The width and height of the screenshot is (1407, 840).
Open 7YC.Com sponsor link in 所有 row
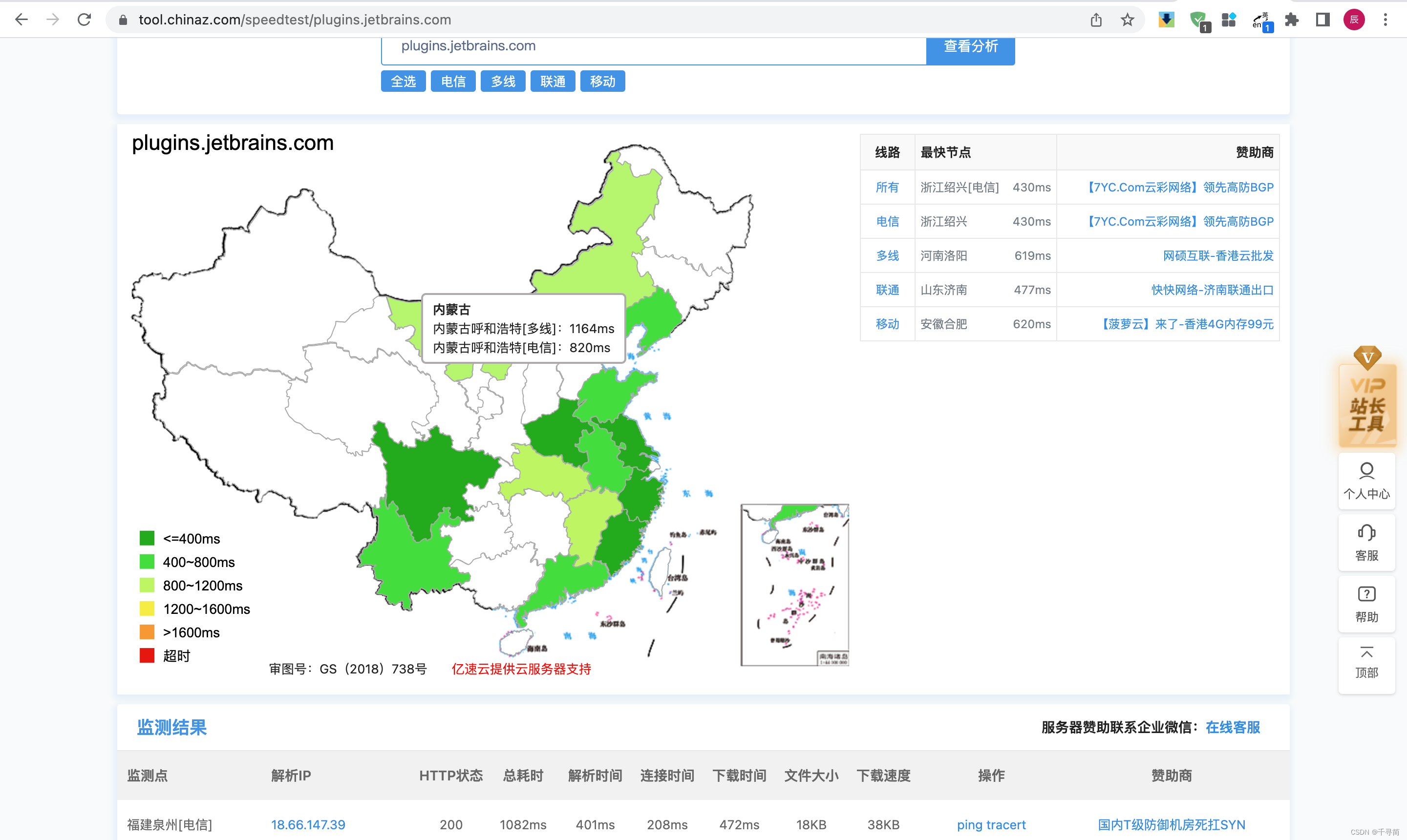tap(1178, 188)
